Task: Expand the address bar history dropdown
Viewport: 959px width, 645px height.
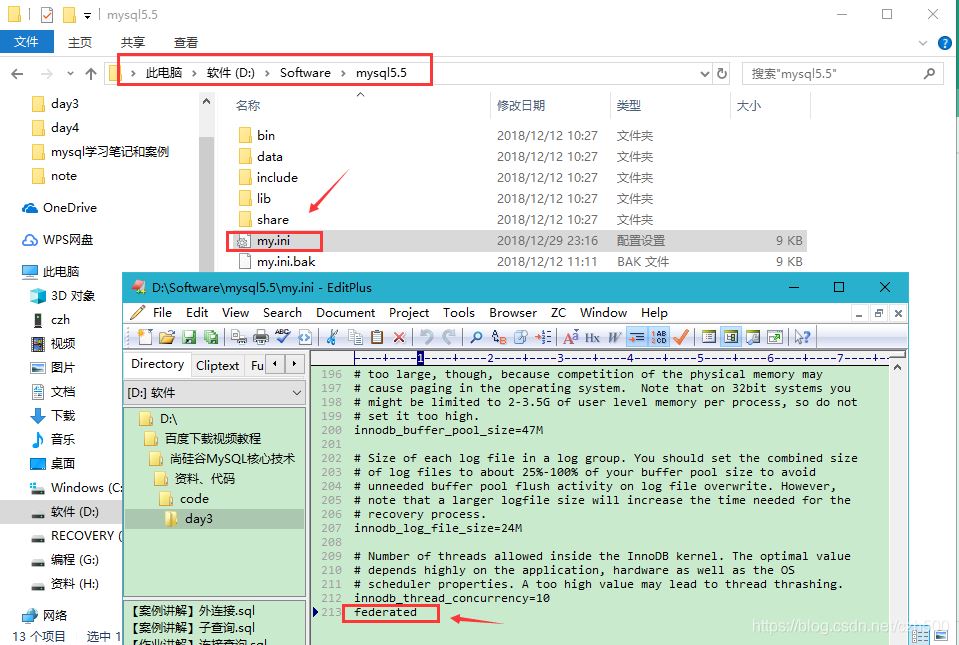Action: pos(704,73)
